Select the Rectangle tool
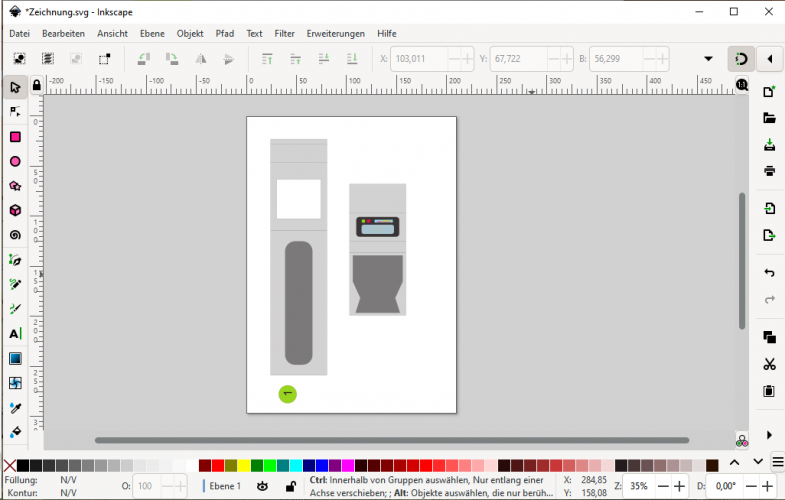 [15, 137]
